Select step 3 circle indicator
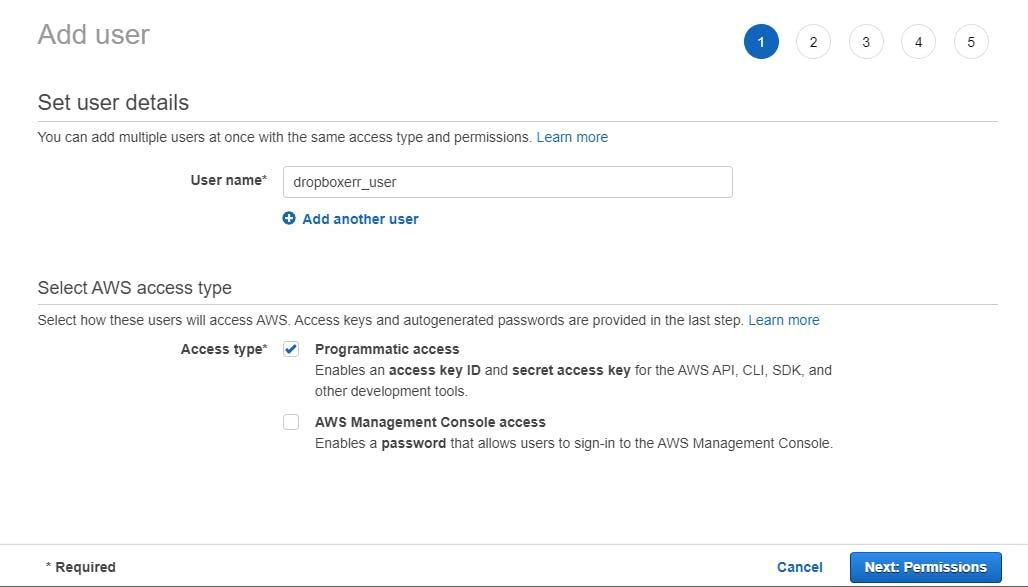1028x587 pixels. 866,42
